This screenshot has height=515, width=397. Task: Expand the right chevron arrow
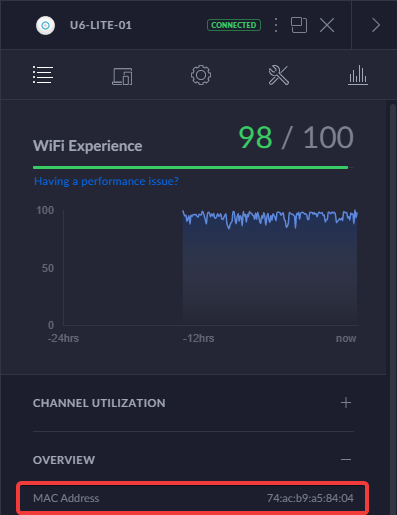(x=376, y=25)
